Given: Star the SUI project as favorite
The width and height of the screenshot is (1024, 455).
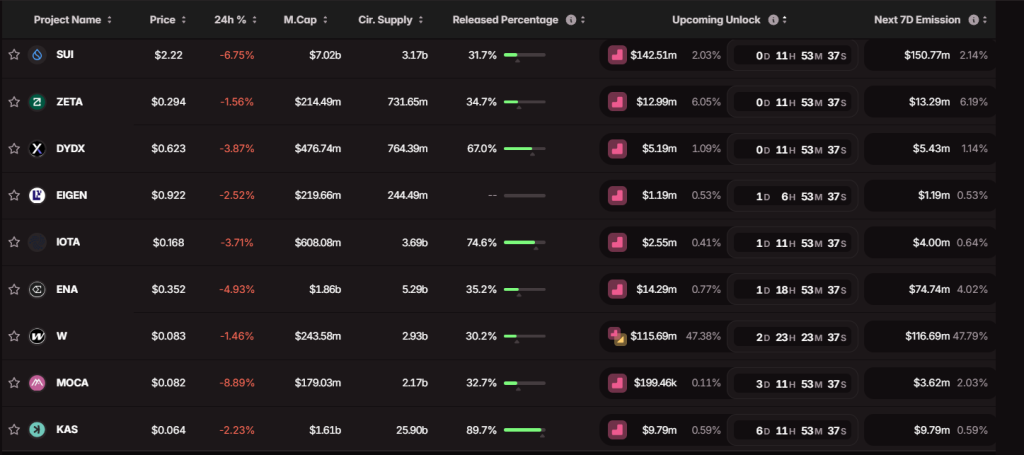Looking at the screenshot, I should [x=14, y=55].
